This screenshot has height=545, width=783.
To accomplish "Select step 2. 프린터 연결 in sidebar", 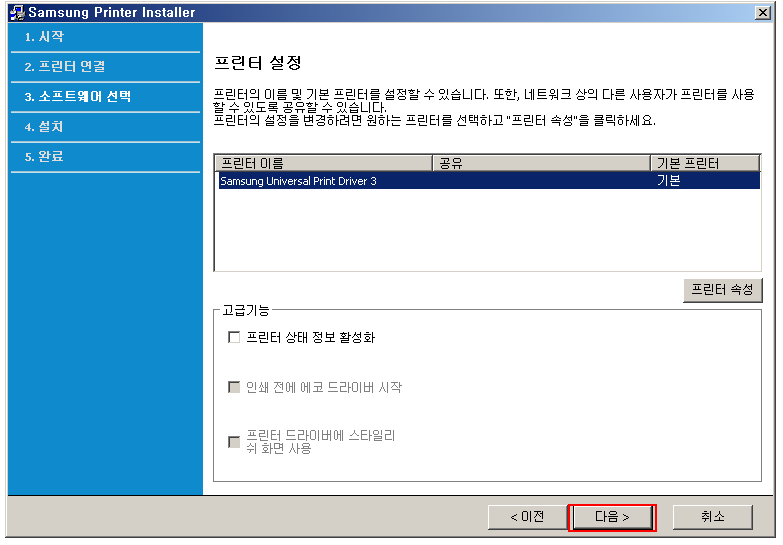I will point(65,66).
